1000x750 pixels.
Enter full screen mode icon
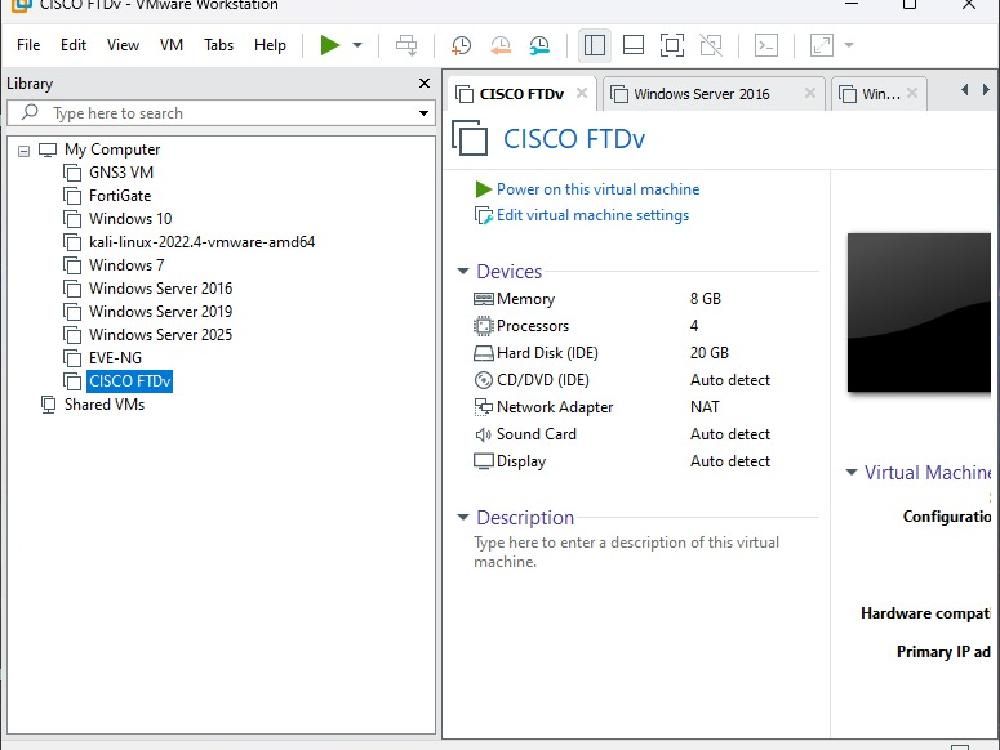pyautogui.click(x=672, y=45)
